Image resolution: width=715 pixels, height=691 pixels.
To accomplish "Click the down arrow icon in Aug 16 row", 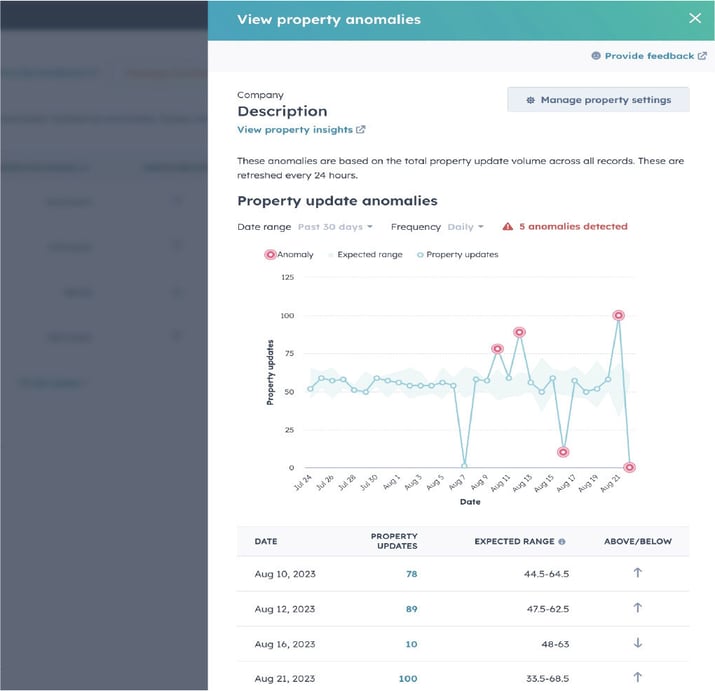I will (x=637, y=643).
